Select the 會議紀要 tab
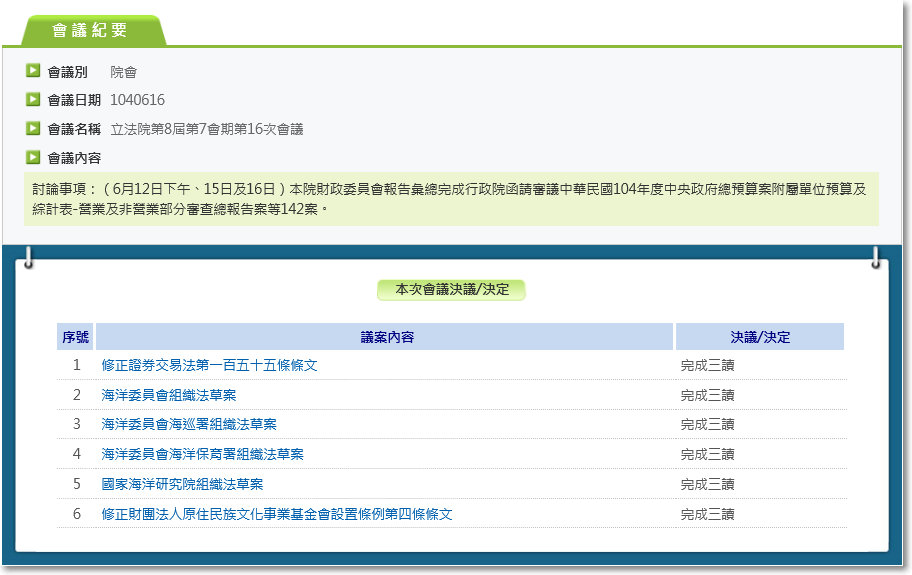Screen dimensions: 912x575 [x=90, y=30]
